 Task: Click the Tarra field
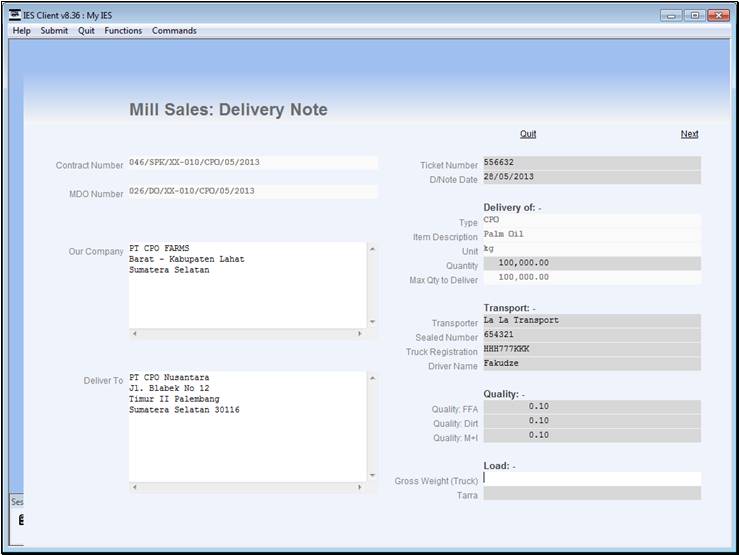[592, 493]
